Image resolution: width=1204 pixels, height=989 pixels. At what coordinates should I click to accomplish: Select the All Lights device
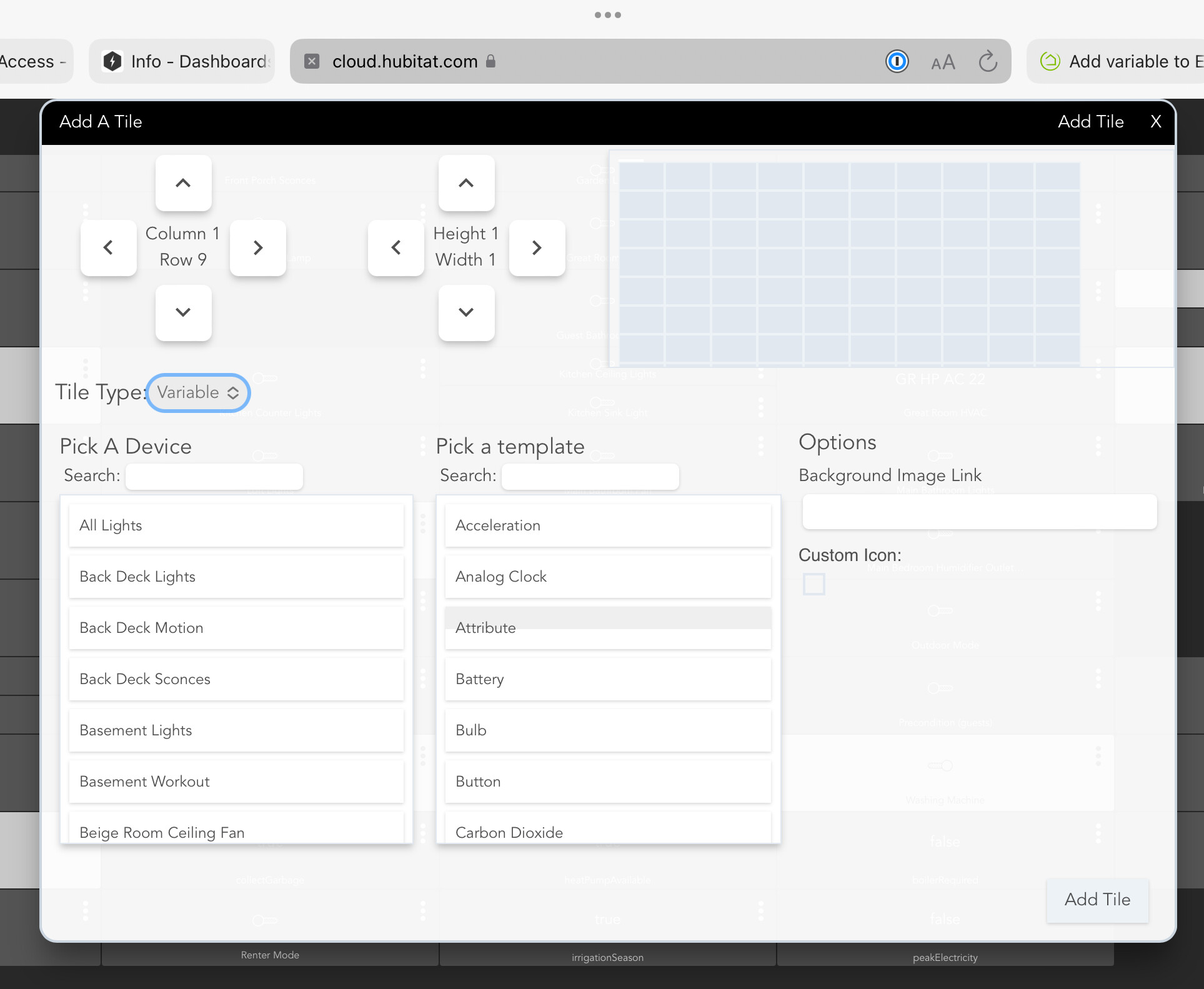click(x=236, y=525)
